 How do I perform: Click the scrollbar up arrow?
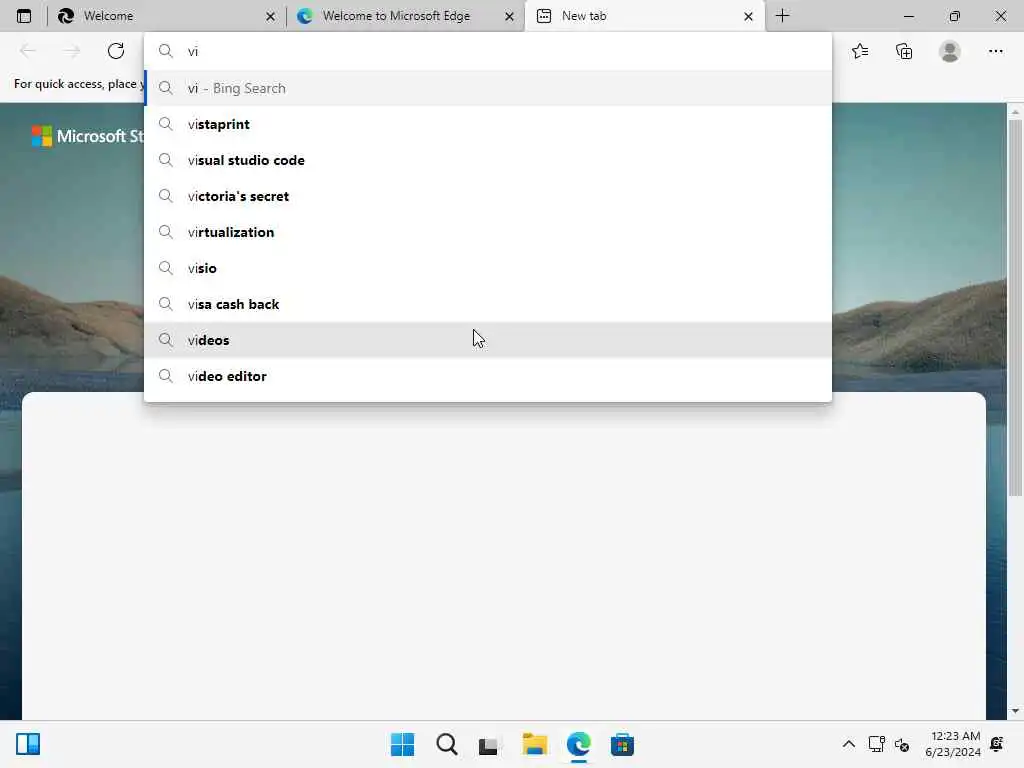point(1015,112)
